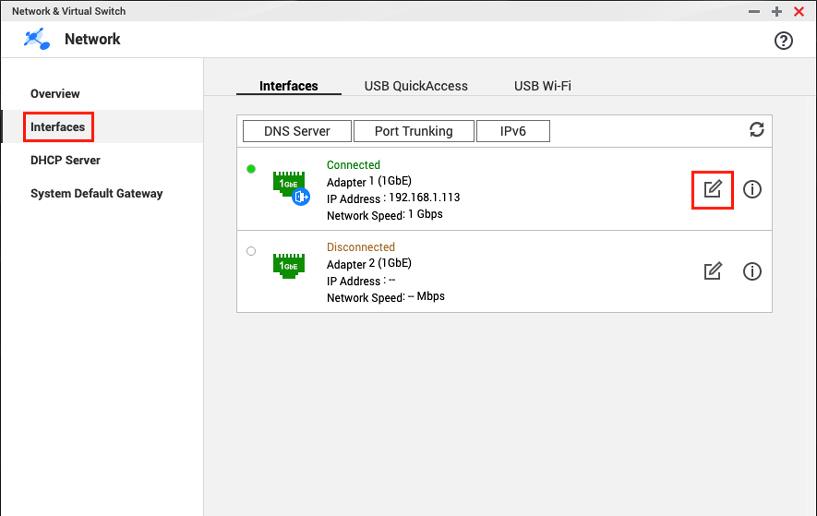Viewport: 817px width, 516px height.
Task: Open the info icon for Adapter 2
Action: [752, 271]
